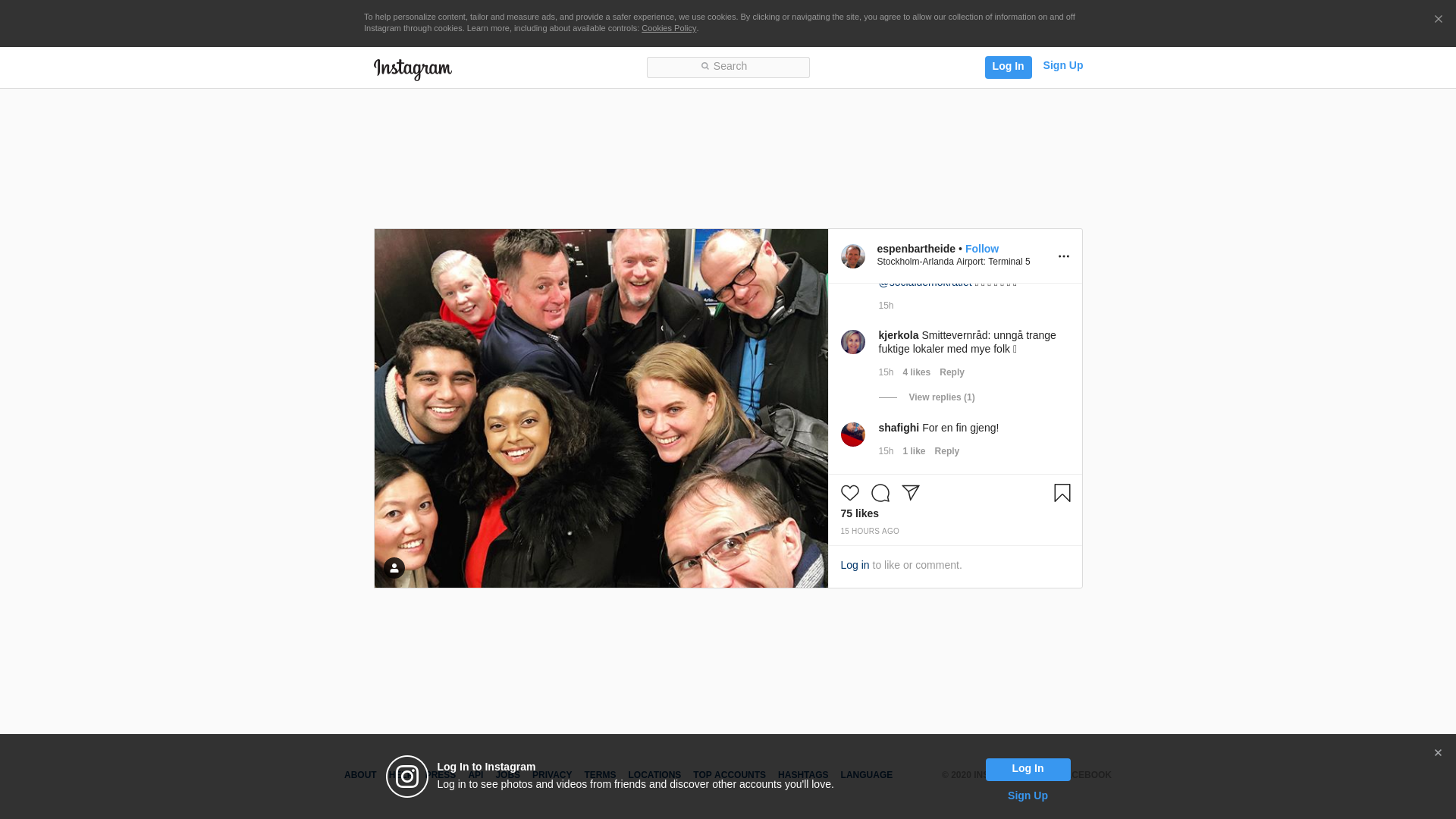This screenshot has width=1456, height=819.
Task: Open the three-dots more options menu
Action: 1063,256
